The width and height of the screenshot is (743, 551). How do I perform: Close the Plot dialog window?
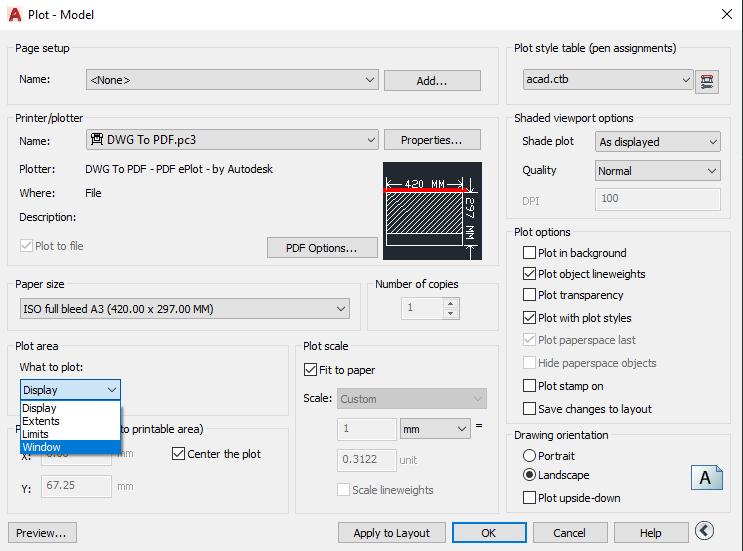(726, 14)
